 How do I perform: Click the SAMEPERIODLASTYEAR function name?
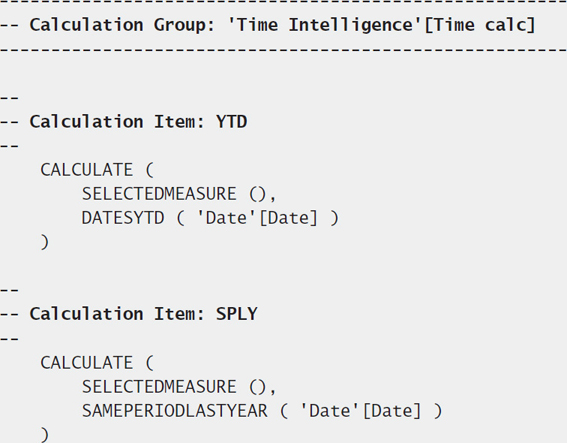[x=175, y=411]
